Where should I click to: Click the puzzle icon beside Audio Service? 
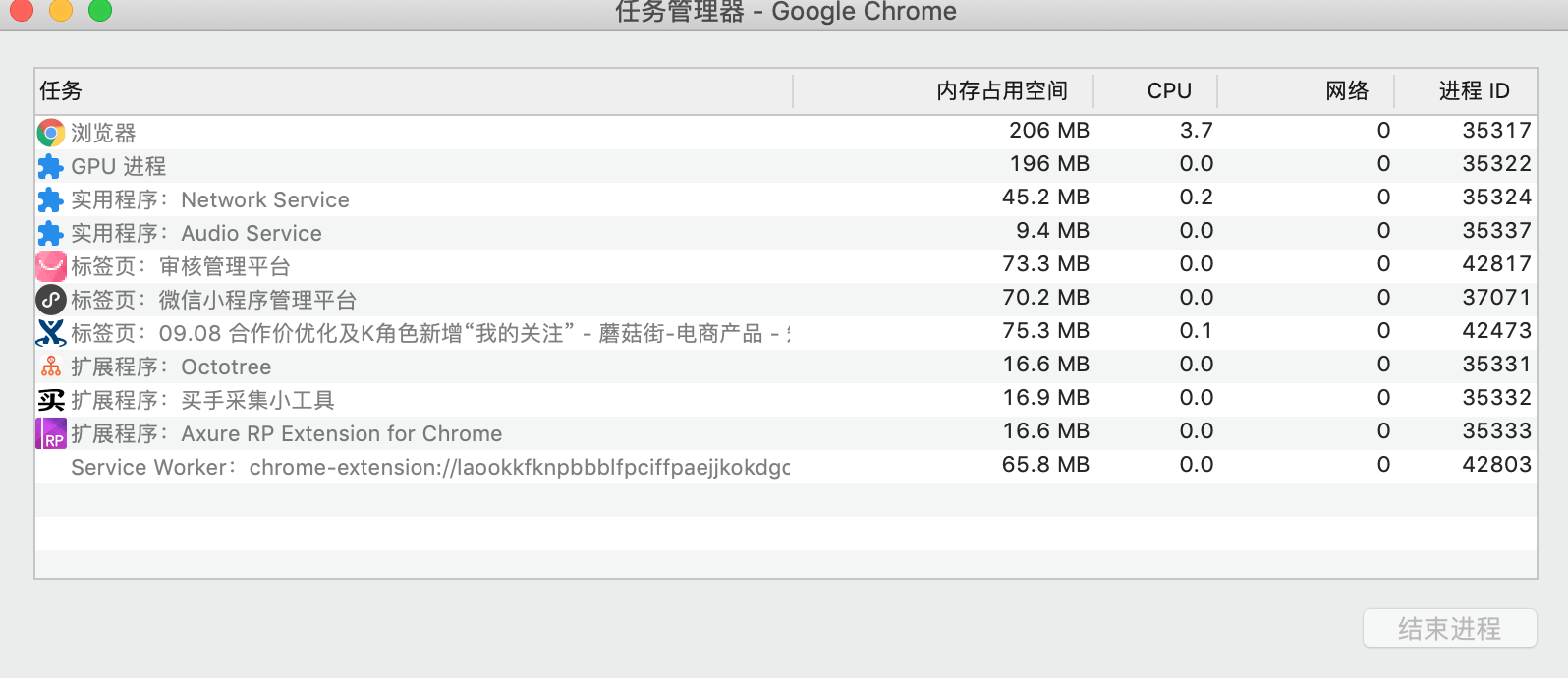(51, 233)
